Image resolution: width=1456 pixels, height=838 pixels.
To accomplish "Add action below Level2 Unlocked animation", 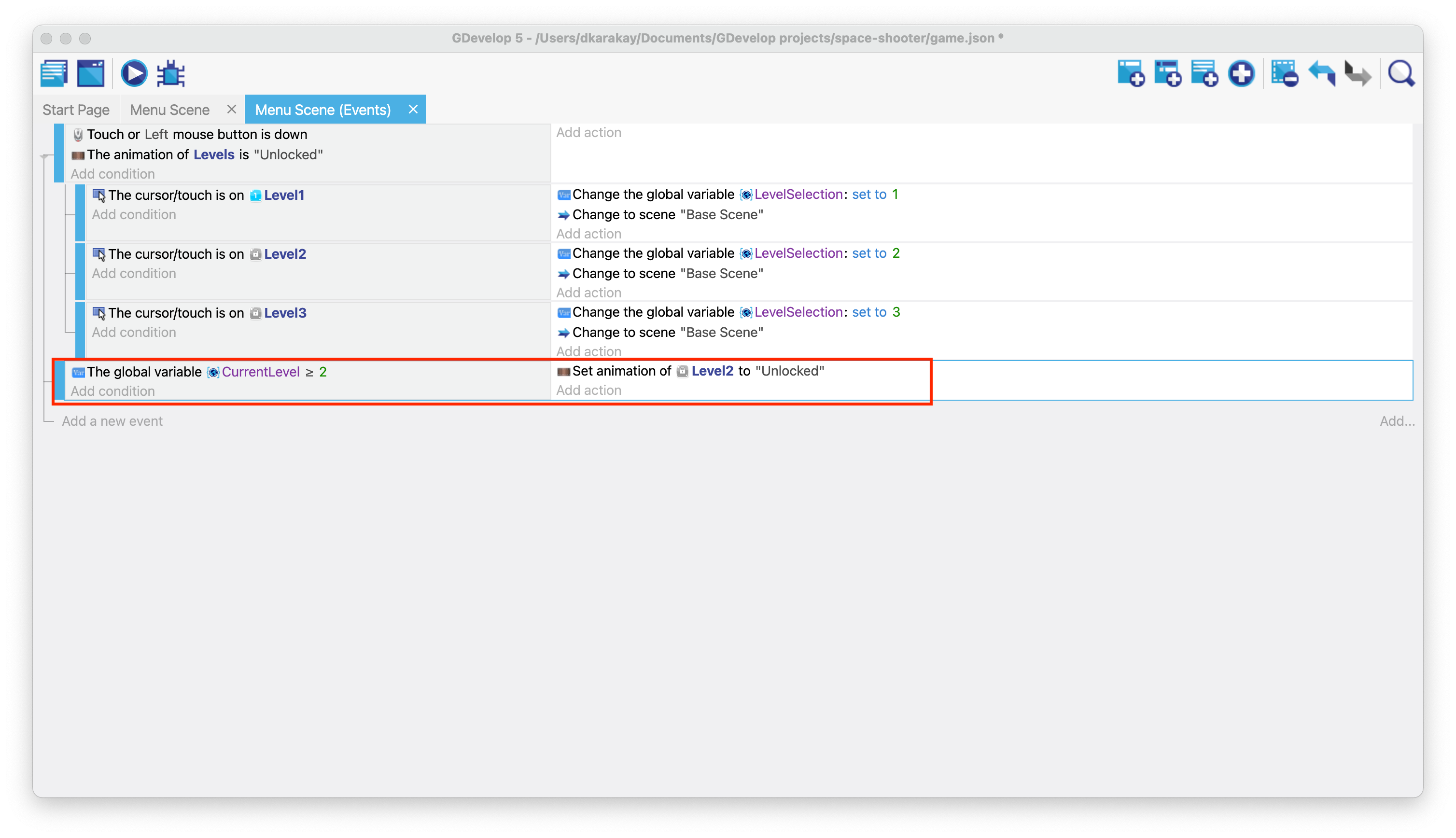I will coord(588,390).
